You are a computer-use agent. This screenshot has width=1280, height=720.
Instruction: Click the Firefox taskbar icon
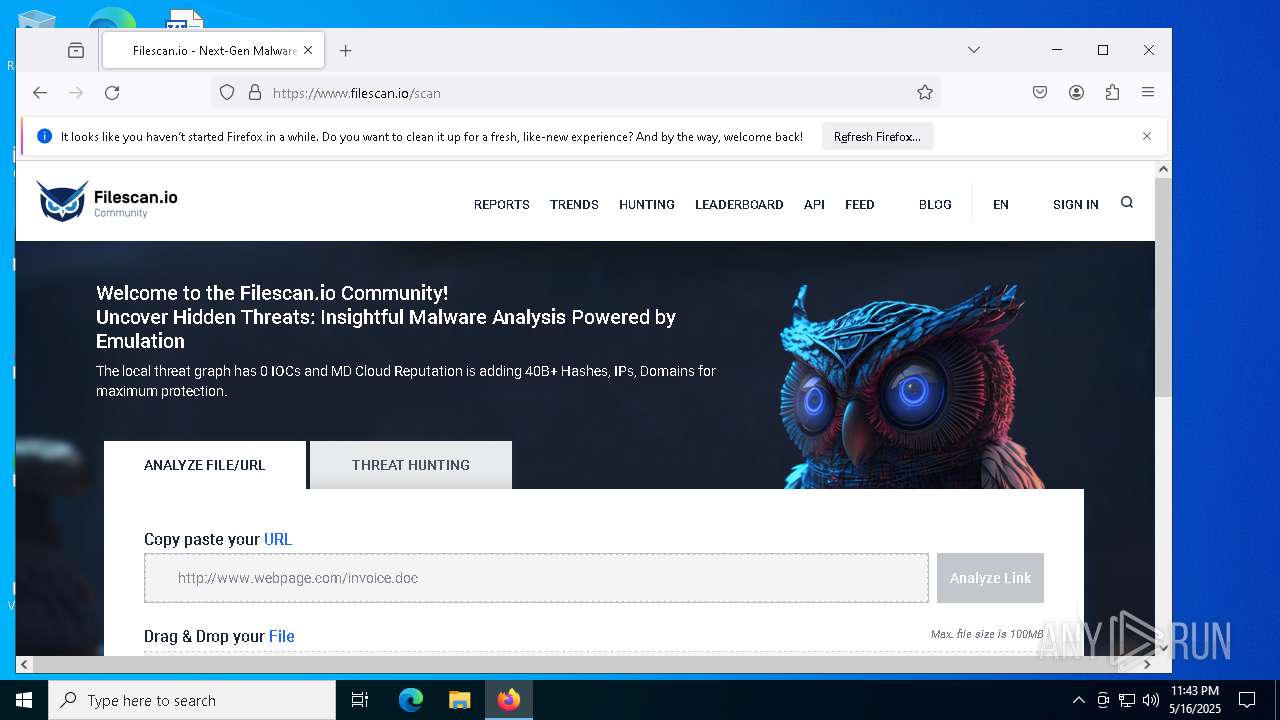[x=509, y=700]
